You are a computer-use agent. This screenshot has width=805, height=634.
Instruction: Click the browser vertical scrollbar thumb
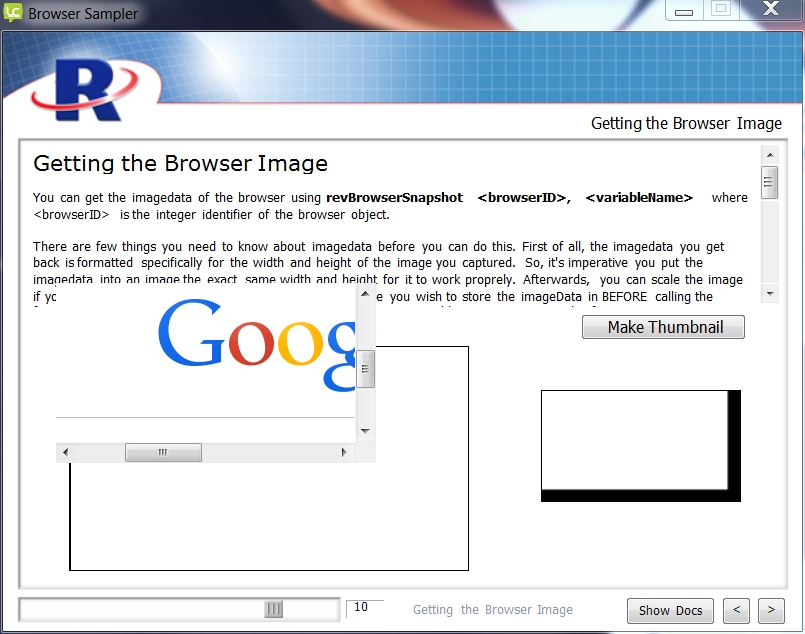pyautogui.click(x=365, y=369)
